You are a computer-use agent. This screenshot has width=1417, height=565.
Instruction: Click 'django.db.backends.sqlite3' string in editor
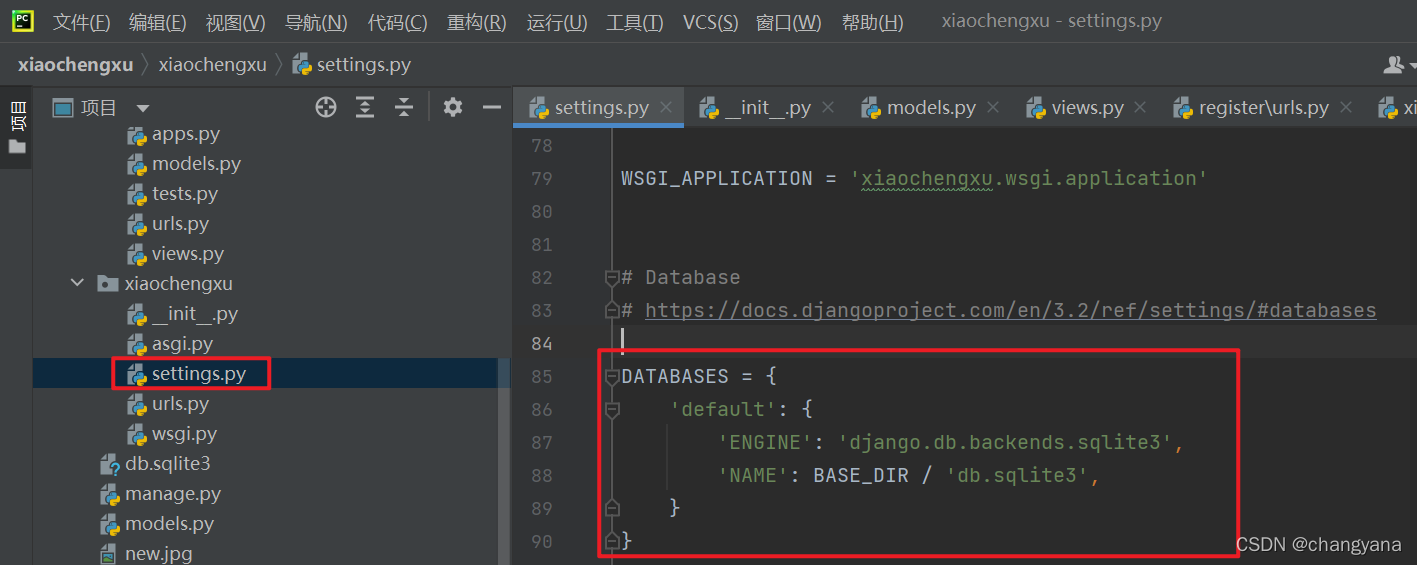tap(1004, 442)
